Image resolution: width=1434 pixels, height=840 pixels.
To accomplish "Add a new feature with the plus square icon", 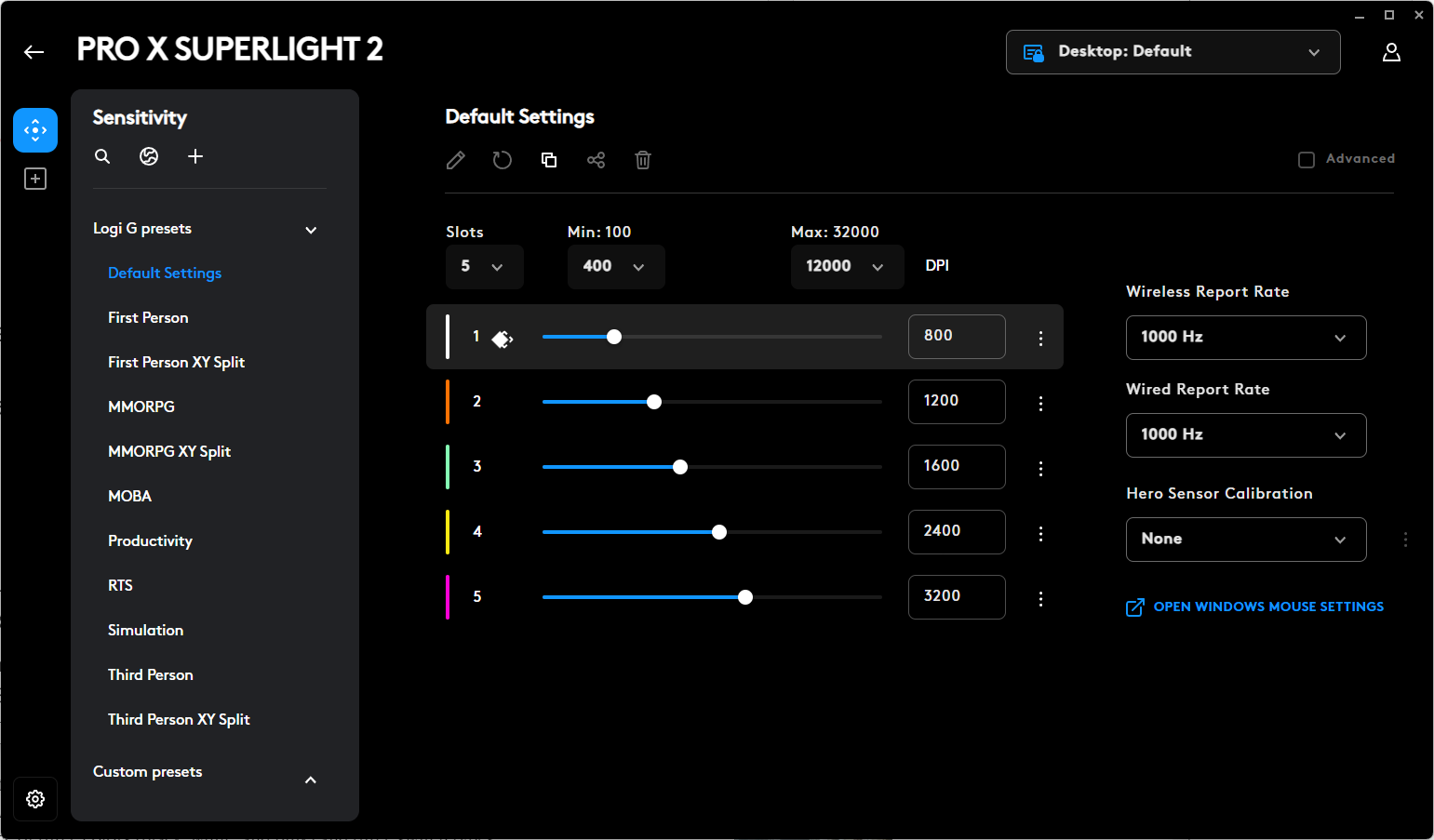I will click(x=35, y=179).
